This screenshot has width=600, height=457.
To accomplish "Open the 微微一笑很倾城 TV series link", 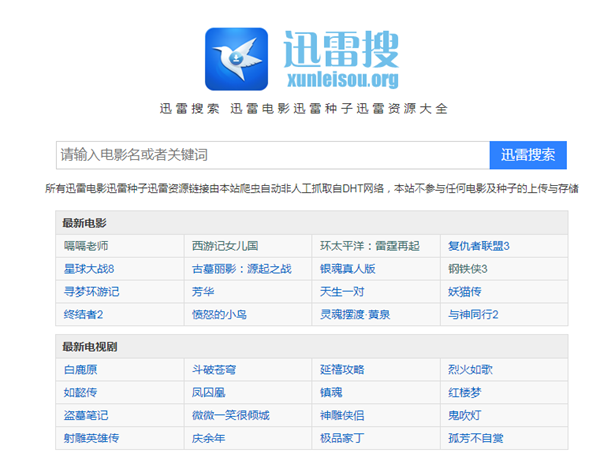I will 230,415.
